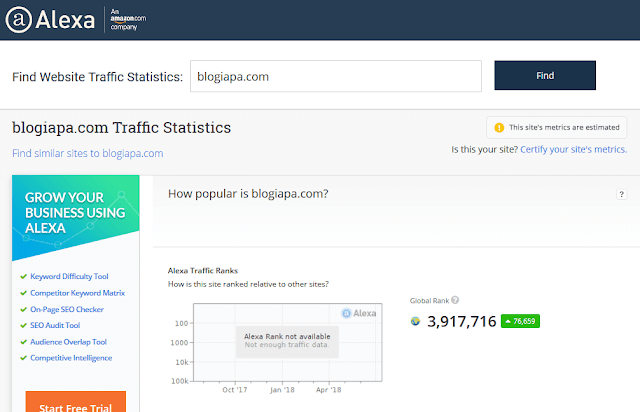Screen dimensions: 640x412
Task: Open 'Find similar sites to blogiapa.com' link
Action: point(87,154)
